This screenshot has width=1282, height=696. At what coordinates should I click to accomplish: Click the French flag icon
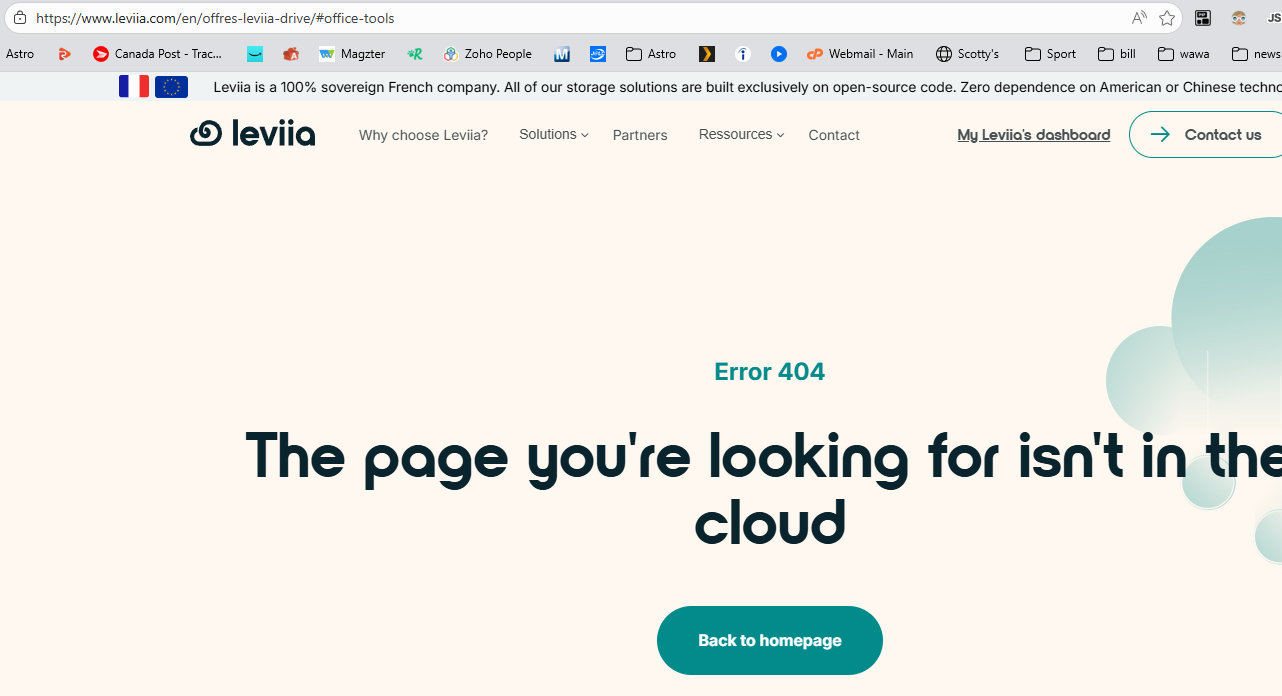[134, 87]
